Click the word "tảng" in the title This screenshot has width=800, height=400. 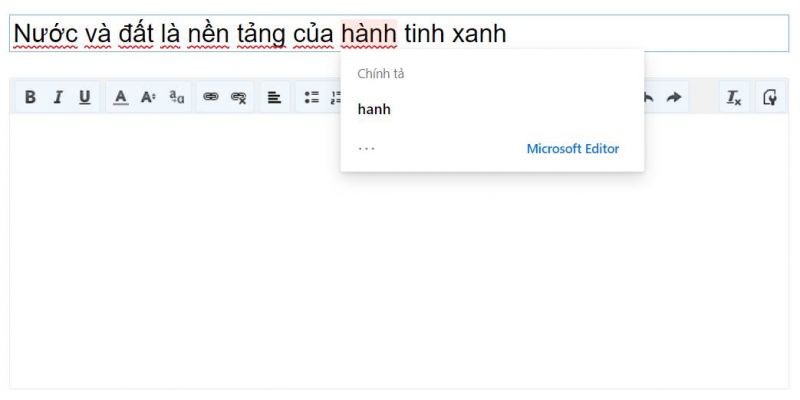(x=261, y=35)
